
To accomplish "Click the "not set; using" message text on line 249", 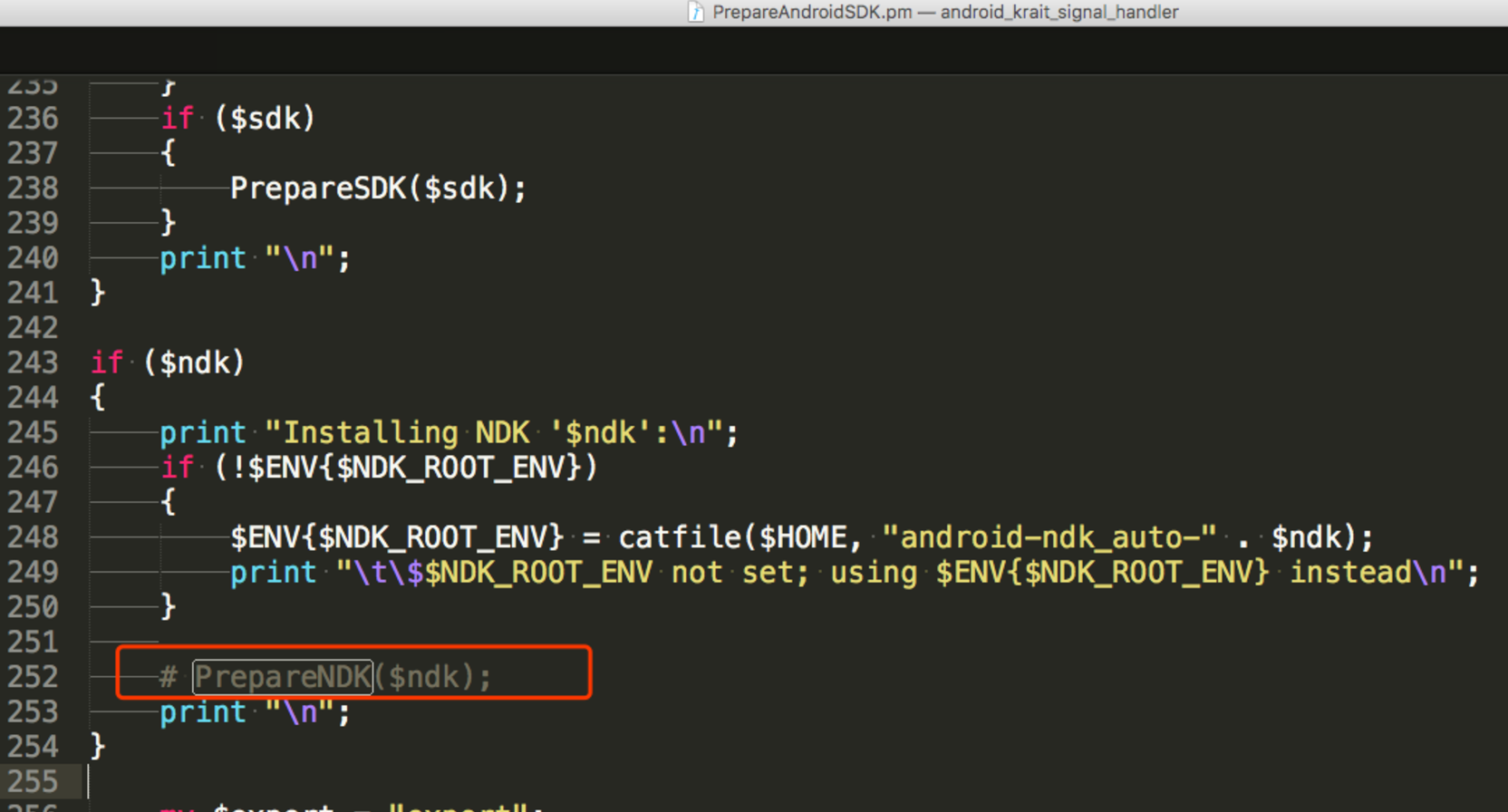I will [795, 573].
